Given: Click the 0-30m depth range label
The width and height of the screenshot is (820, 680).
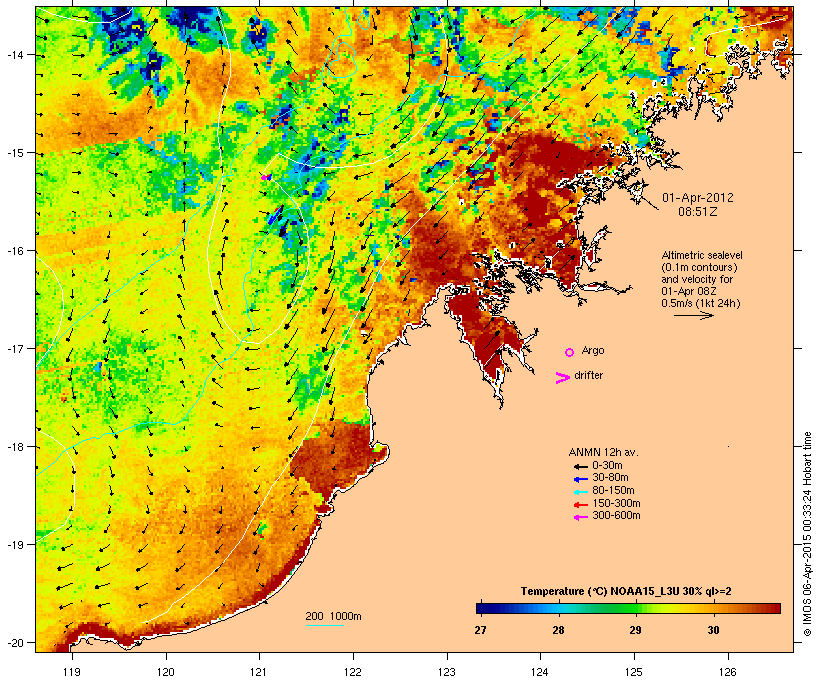Looking at the screenshot, I should coord(607,465).
